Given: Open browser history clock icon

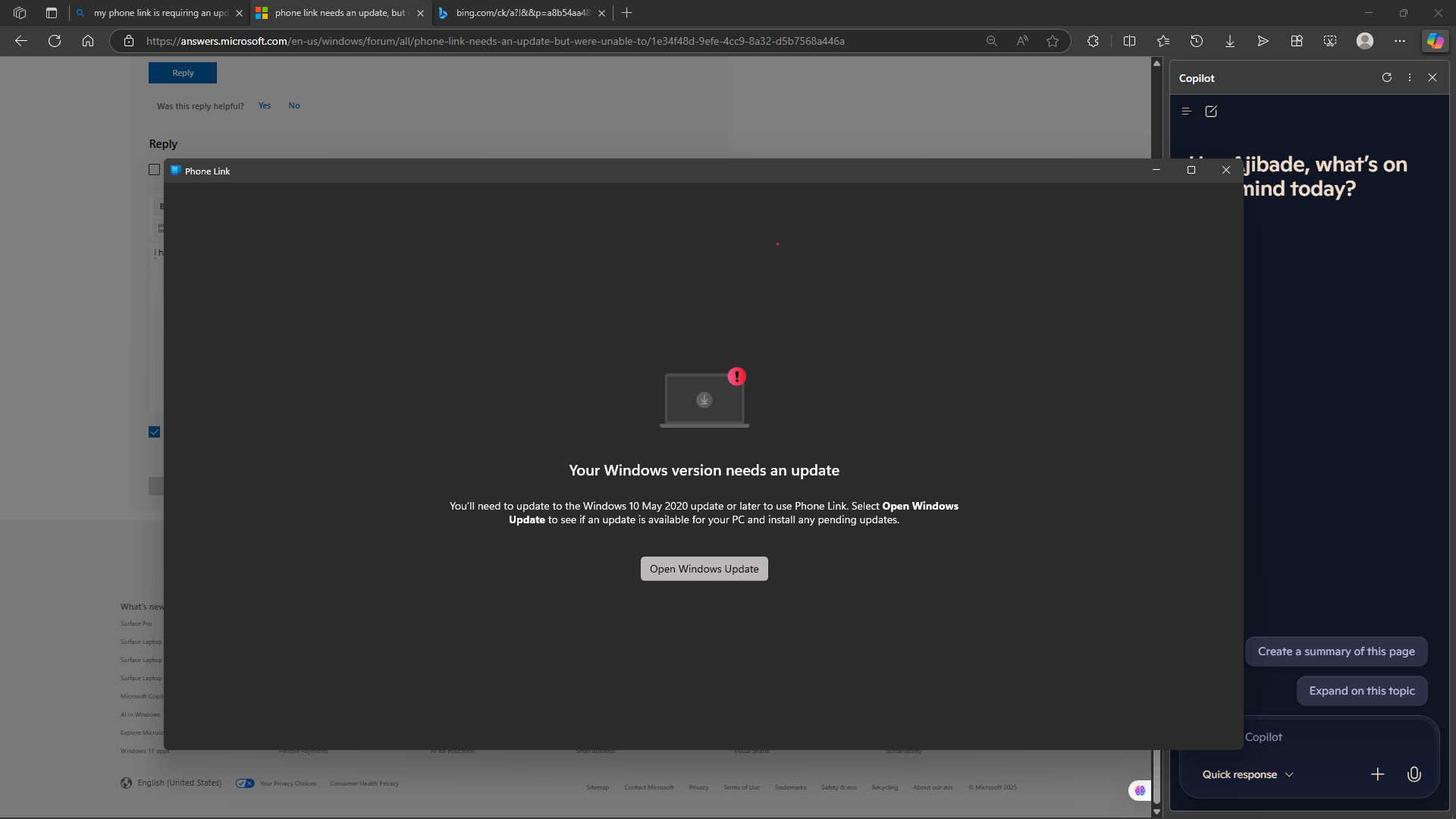Looking at the screenshot, I should (1197, 41).
